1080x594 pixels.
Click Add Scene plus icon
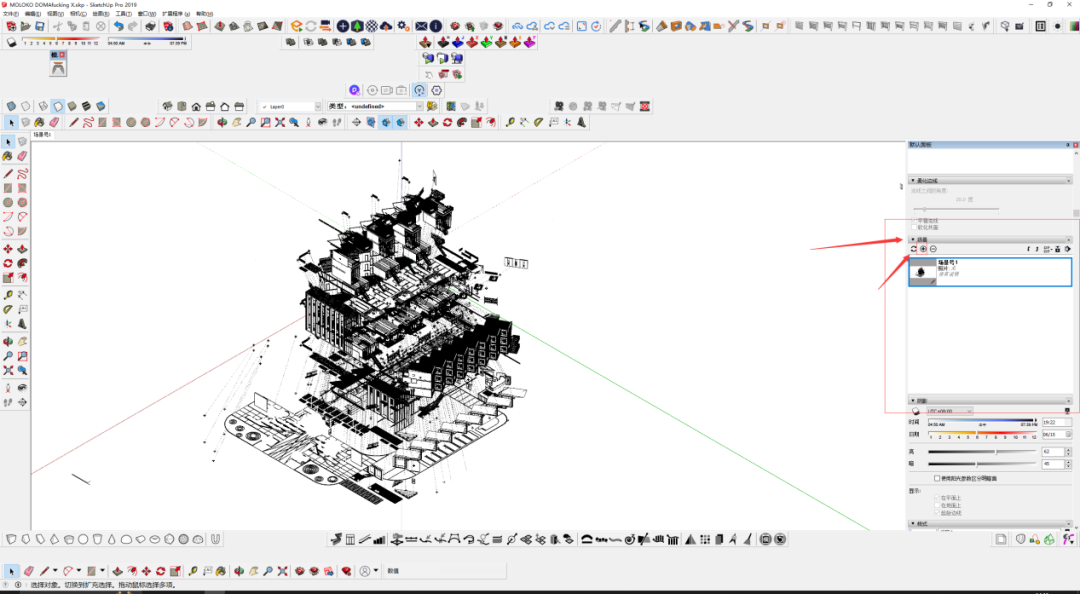[x=924, y=249]
